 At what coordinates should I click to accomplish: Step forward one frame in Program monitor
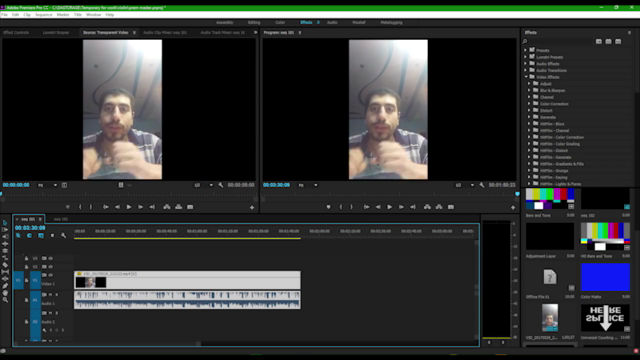[x=401, y=207]
